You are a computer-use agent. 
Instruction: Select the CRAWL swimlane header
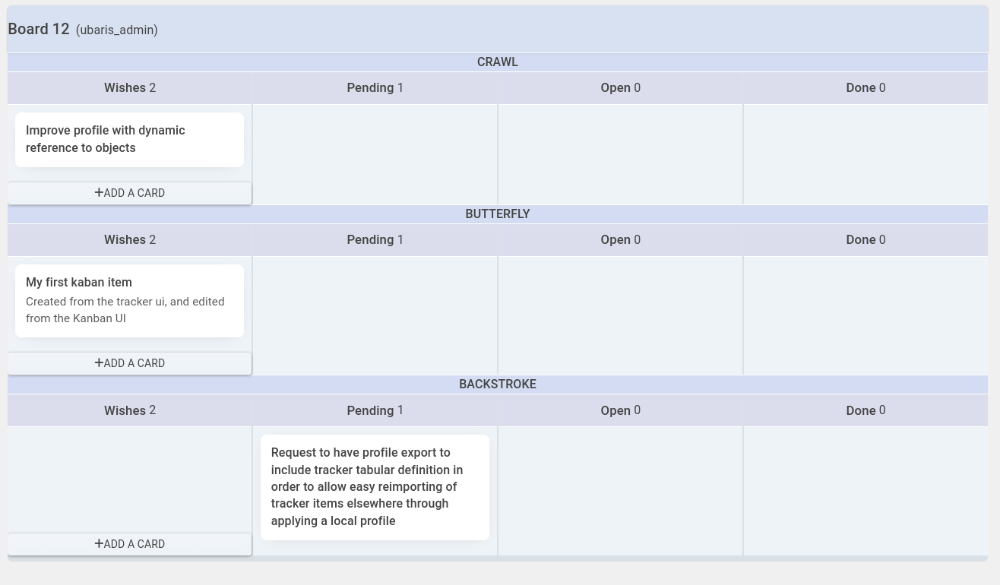point(497,62)
